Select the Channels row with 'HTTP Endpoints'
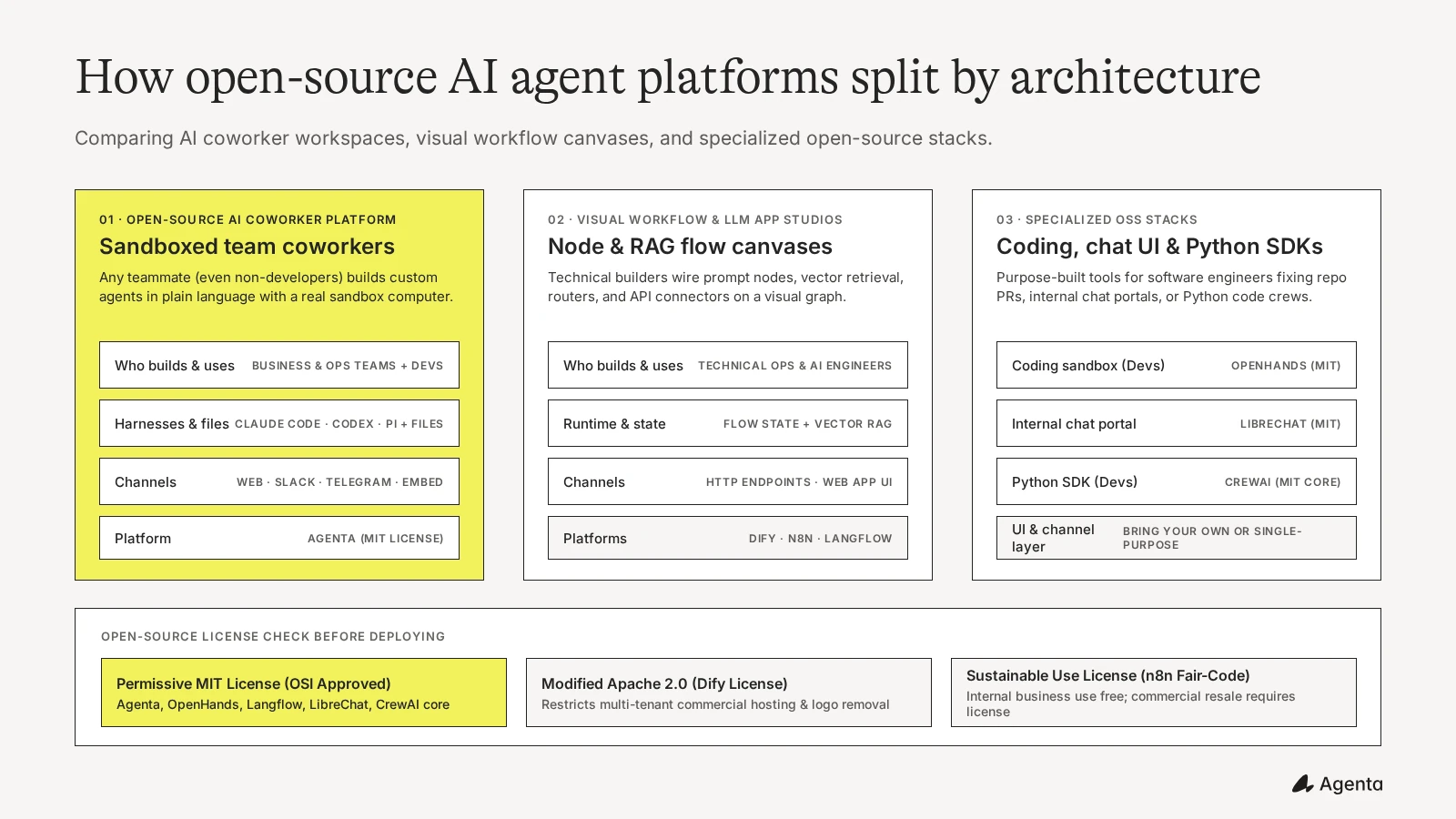This screenshot has width=1456, height=819. 728,481
